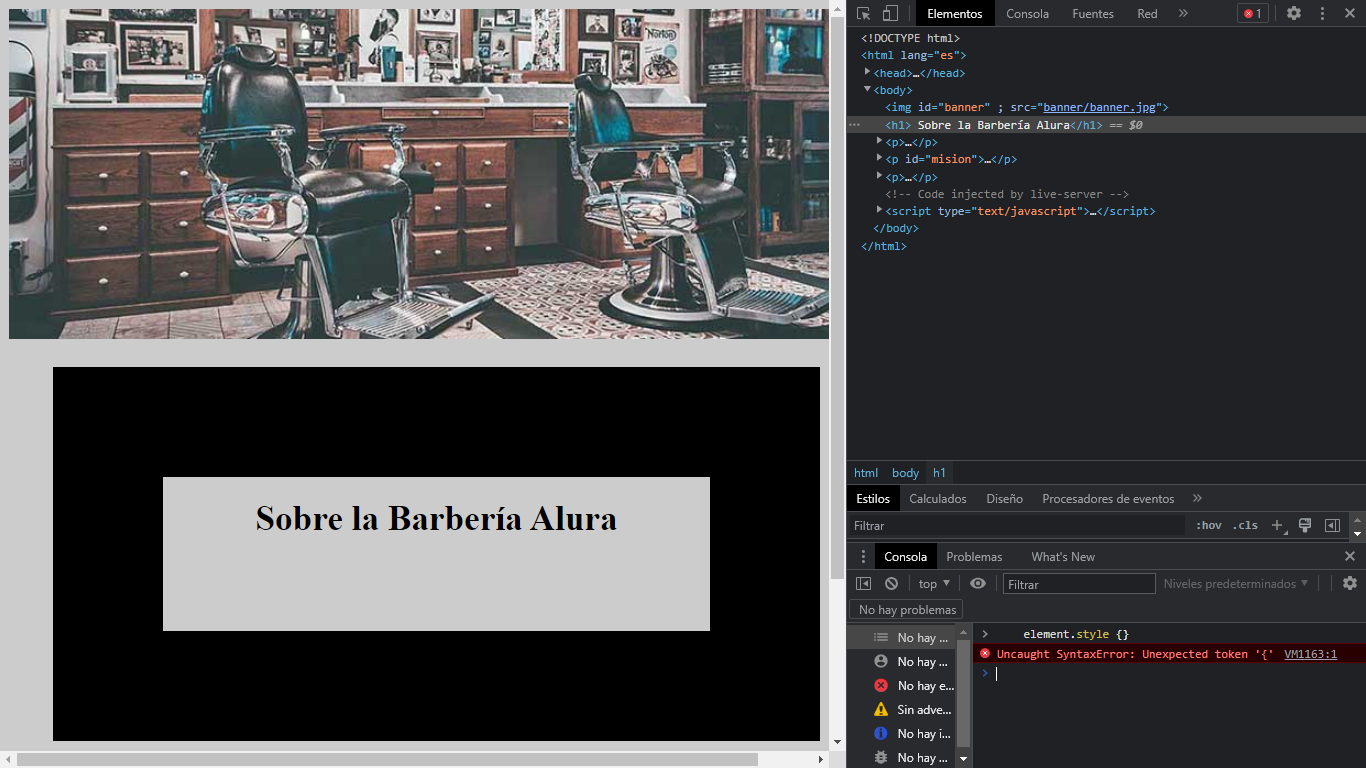Collapse the body element node

click(868, 89)
